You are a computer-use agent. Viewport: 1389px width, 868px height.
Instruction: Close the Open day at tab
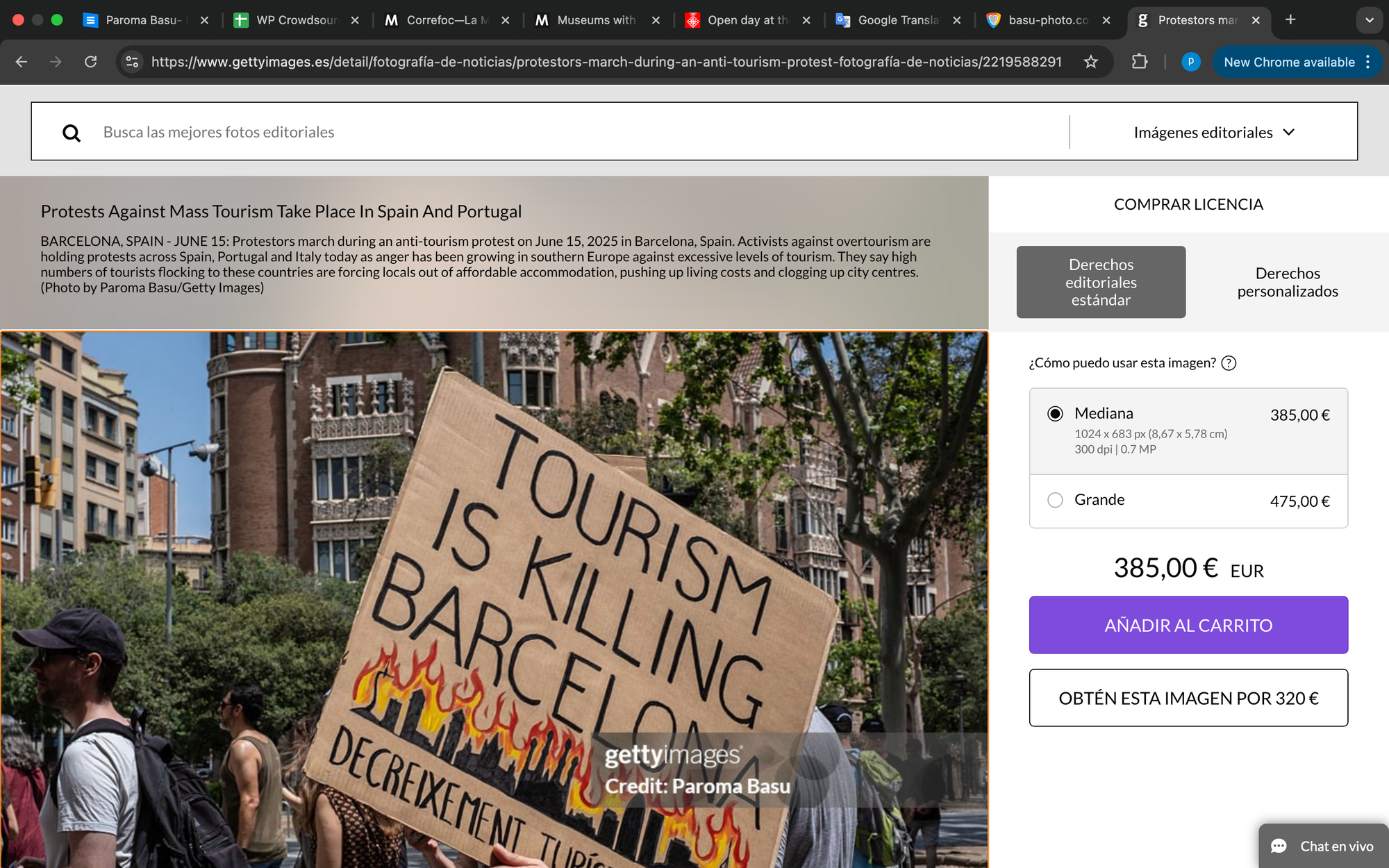pos(806,20)
